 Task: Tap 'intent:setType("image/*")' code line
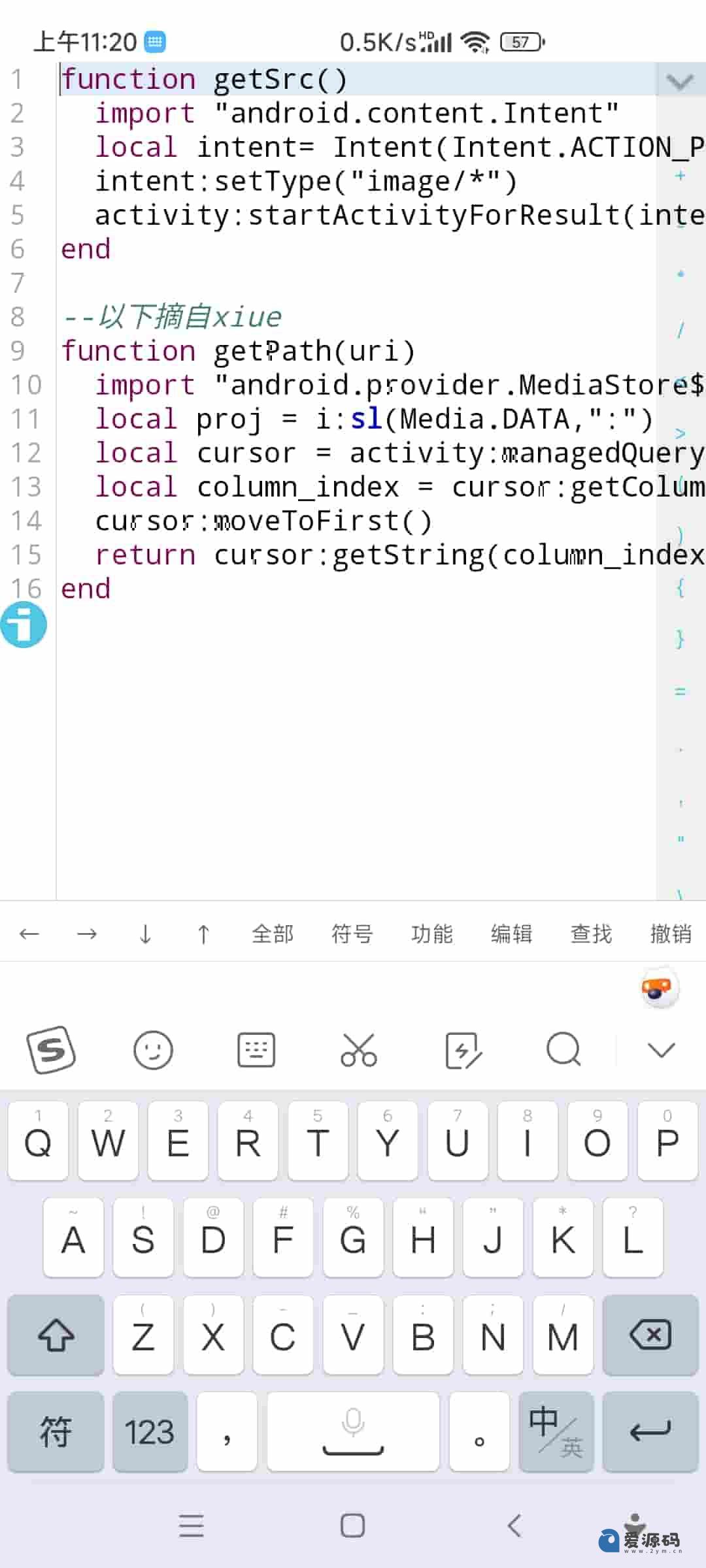[x=306, y=181]
